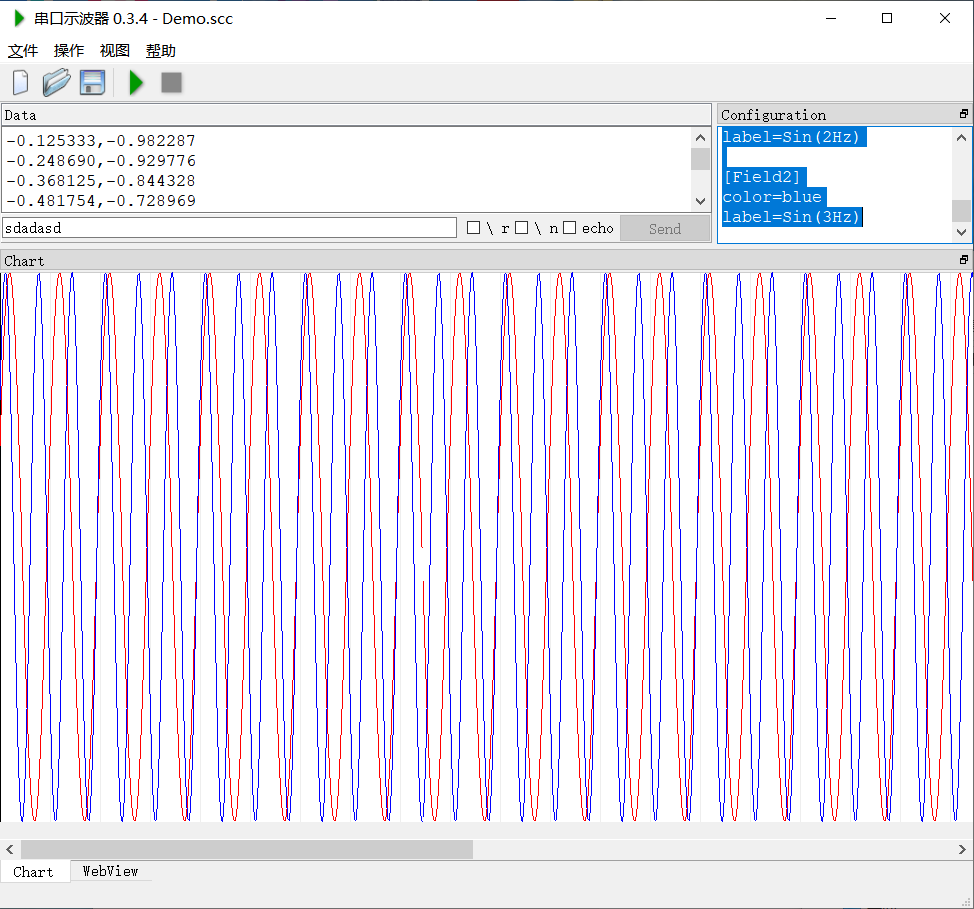Click the Data panel scrollbar thumb

coord(701,159)
